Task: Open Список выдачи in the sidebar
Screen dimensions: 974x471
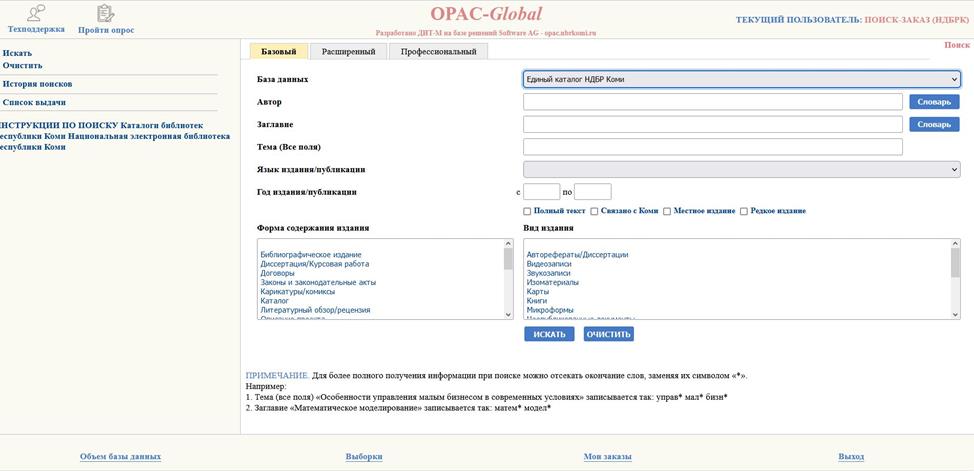Action: [x=34, y=103]
